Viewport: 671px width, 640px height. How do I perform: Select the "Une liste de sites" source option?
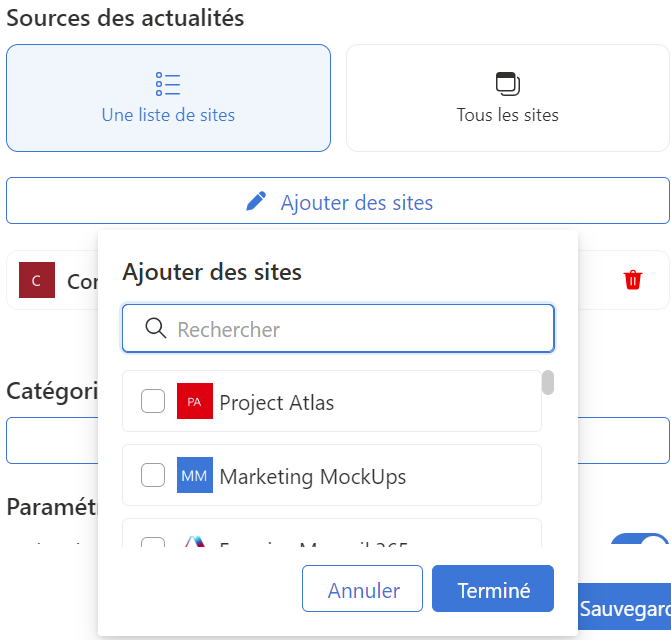coord(168,98)
